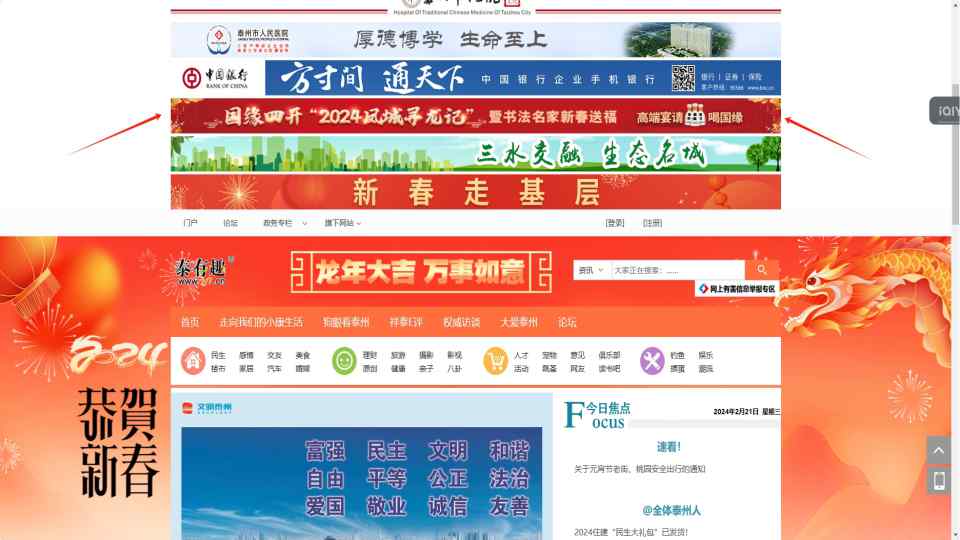Viewport: 960px width, 540px height.
Task: Click the Bank of China logo
Action: point(216,78)
